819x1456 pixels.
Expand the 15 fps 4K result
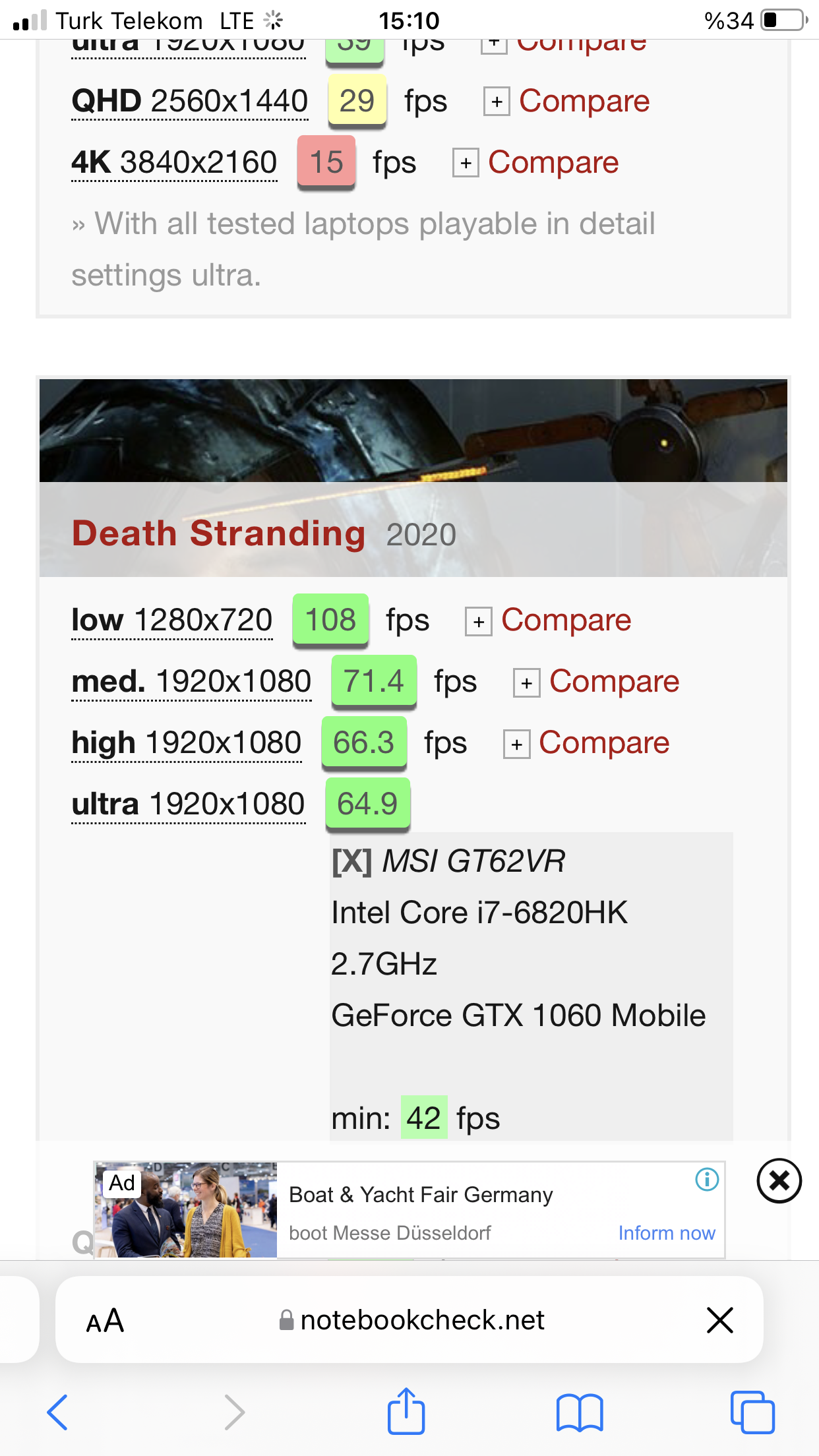326,162
